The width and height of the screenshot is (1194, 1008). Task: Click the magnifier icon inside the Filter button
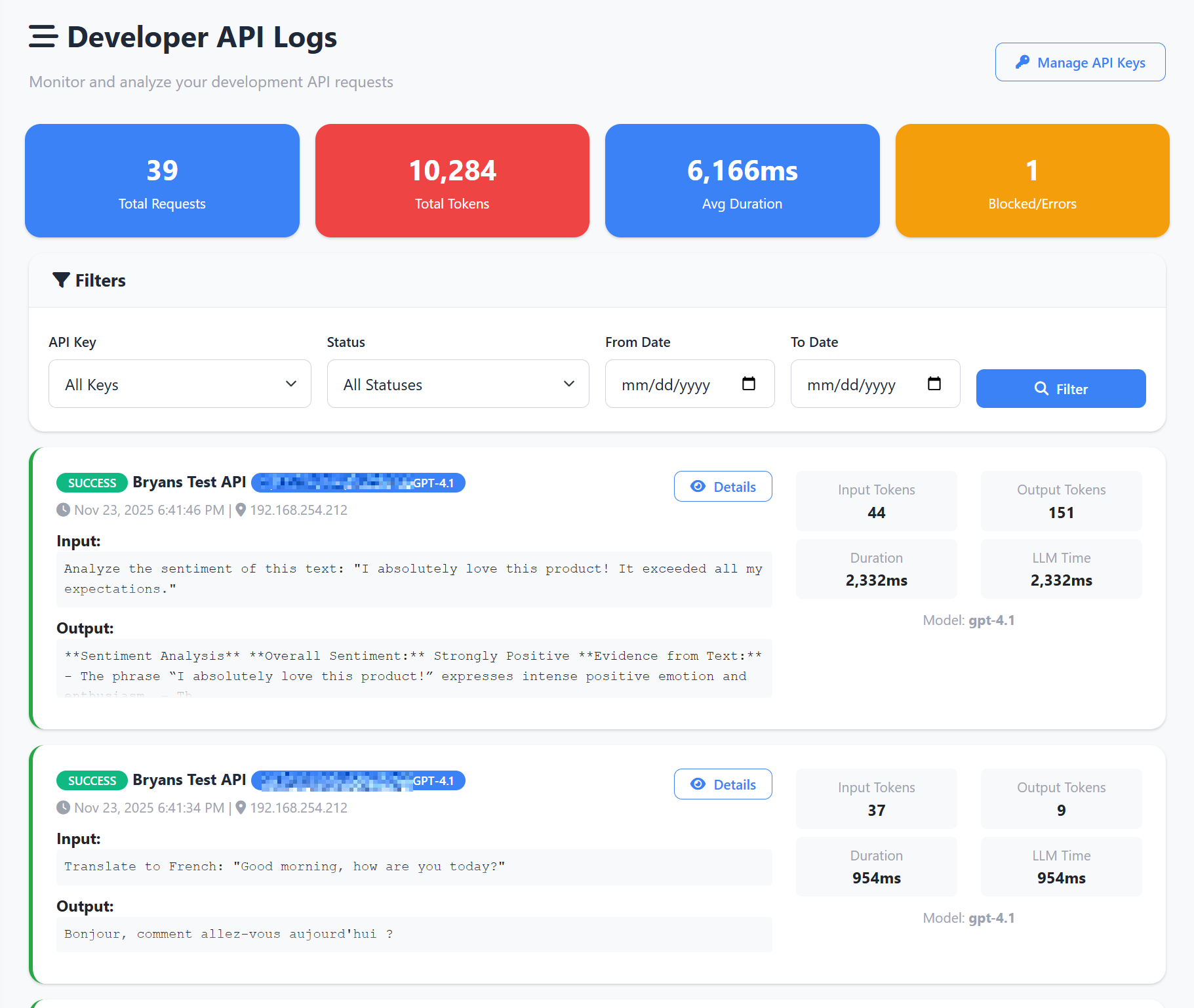point(1041,388)
